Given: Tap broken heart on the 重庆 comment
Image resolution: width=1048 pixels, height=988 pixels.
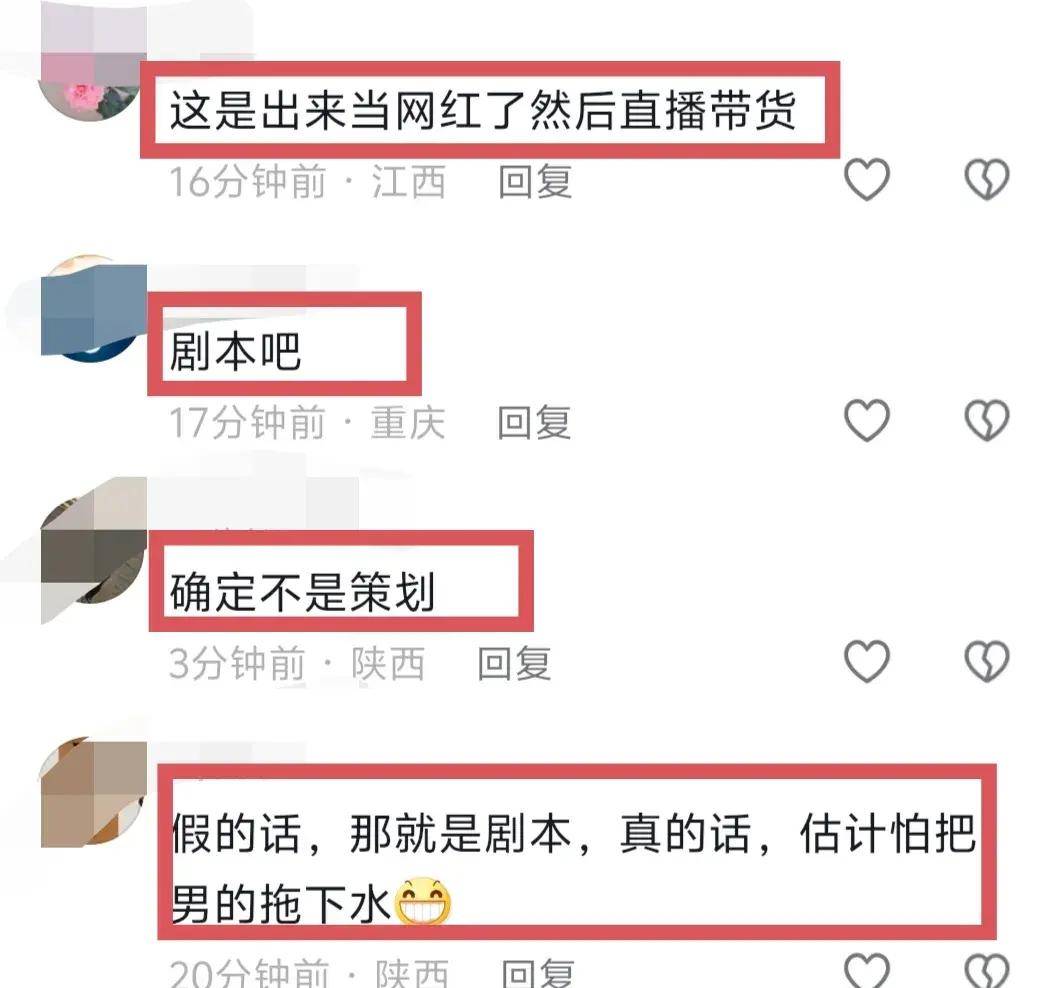Looking at the screenshot, I should [x=987, y=420].
